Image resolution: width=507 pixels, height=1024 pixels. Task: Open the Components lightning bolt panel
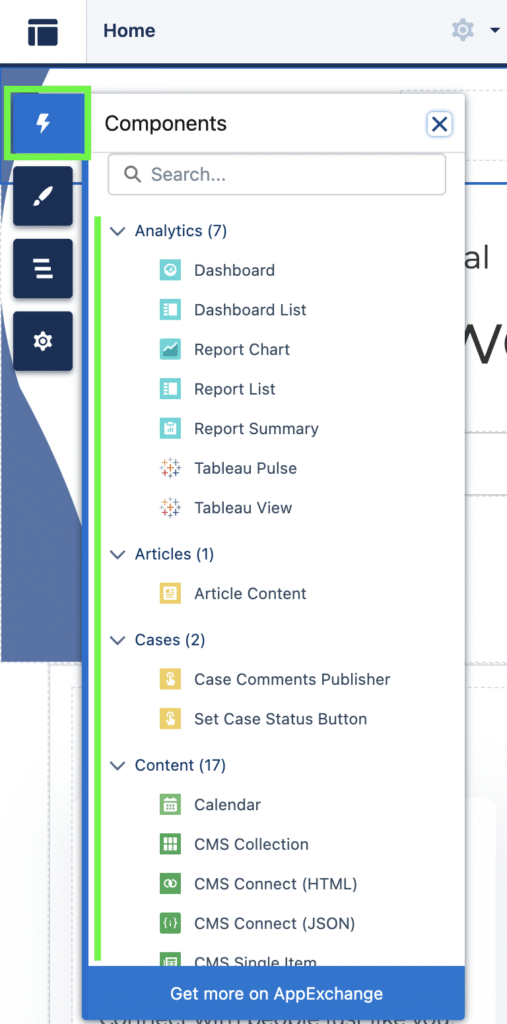[x=43, y=123]
